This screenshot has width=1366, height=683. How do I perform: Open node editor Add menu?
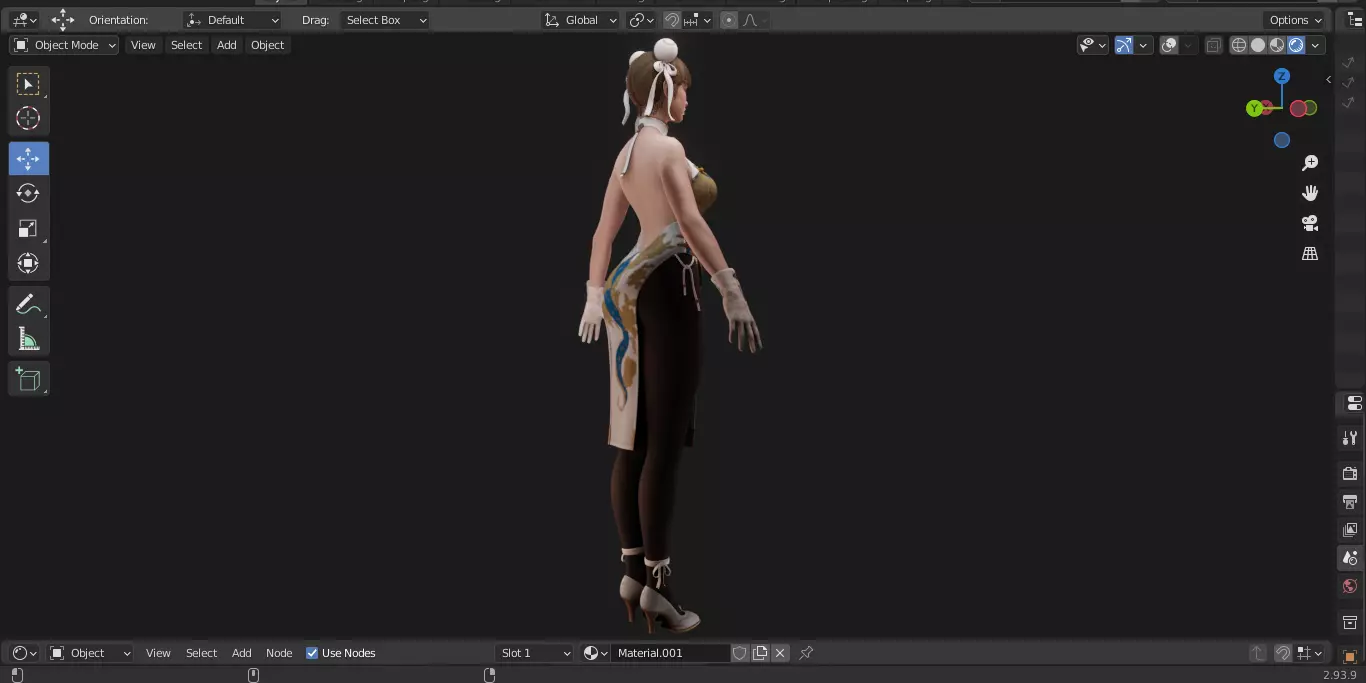tap(242, 653)
